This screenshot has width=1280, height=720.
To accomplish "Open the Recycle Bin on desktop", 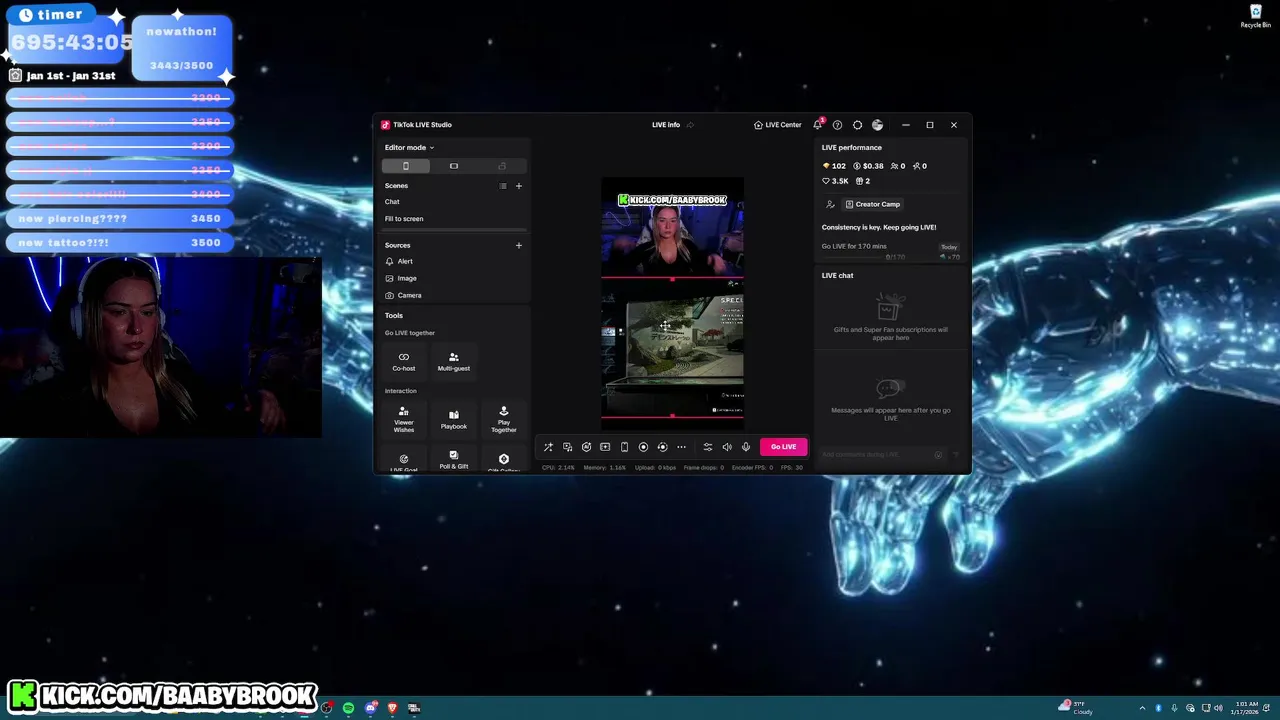I will click(1256, 17).
